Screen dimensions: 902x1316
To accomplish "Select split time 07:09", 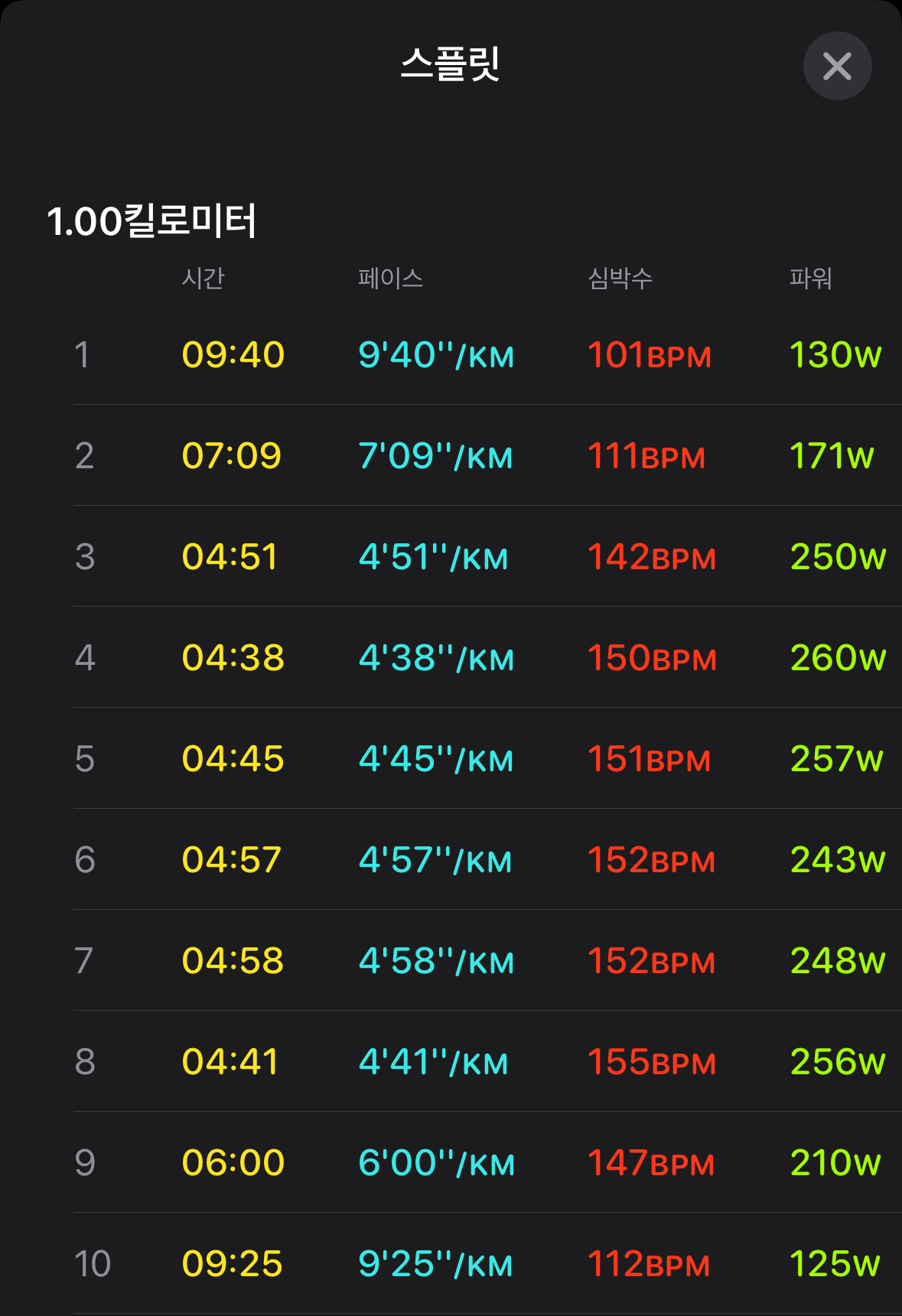I will click(x=232, y=456).
